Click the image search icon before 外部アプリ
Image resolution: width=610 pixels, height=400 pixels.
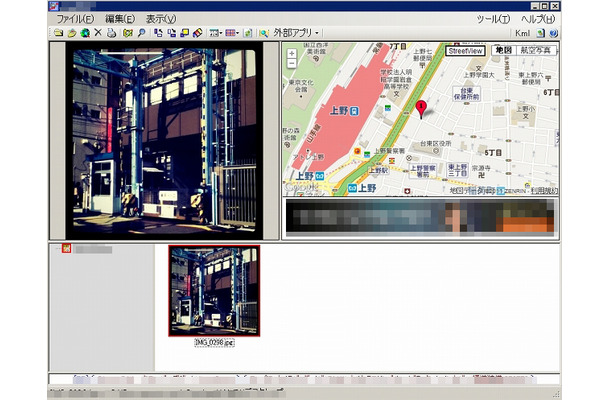[x=264, y=33]
